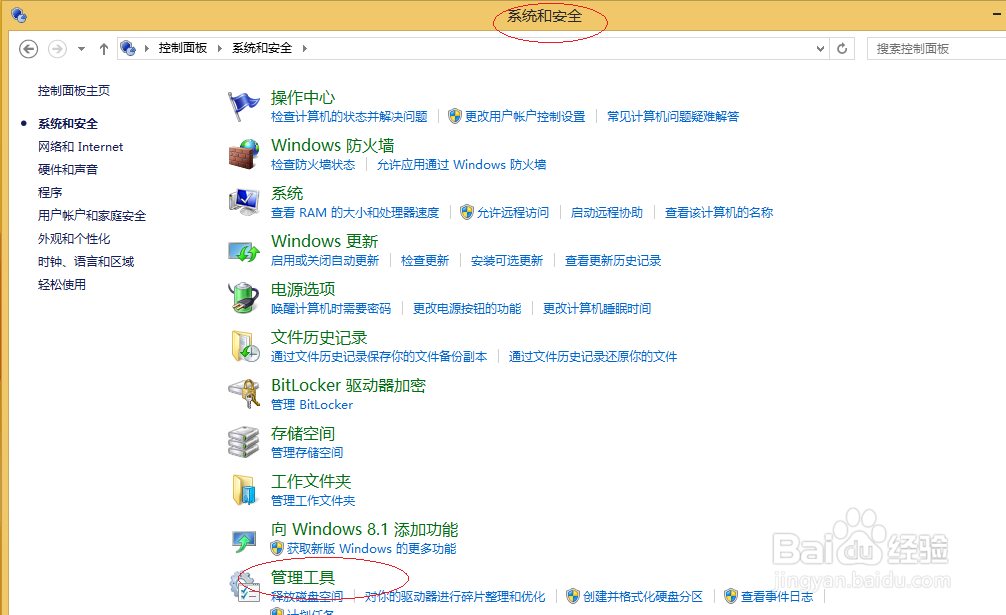Open the Power Options battery icon

[x=244, y=298]
